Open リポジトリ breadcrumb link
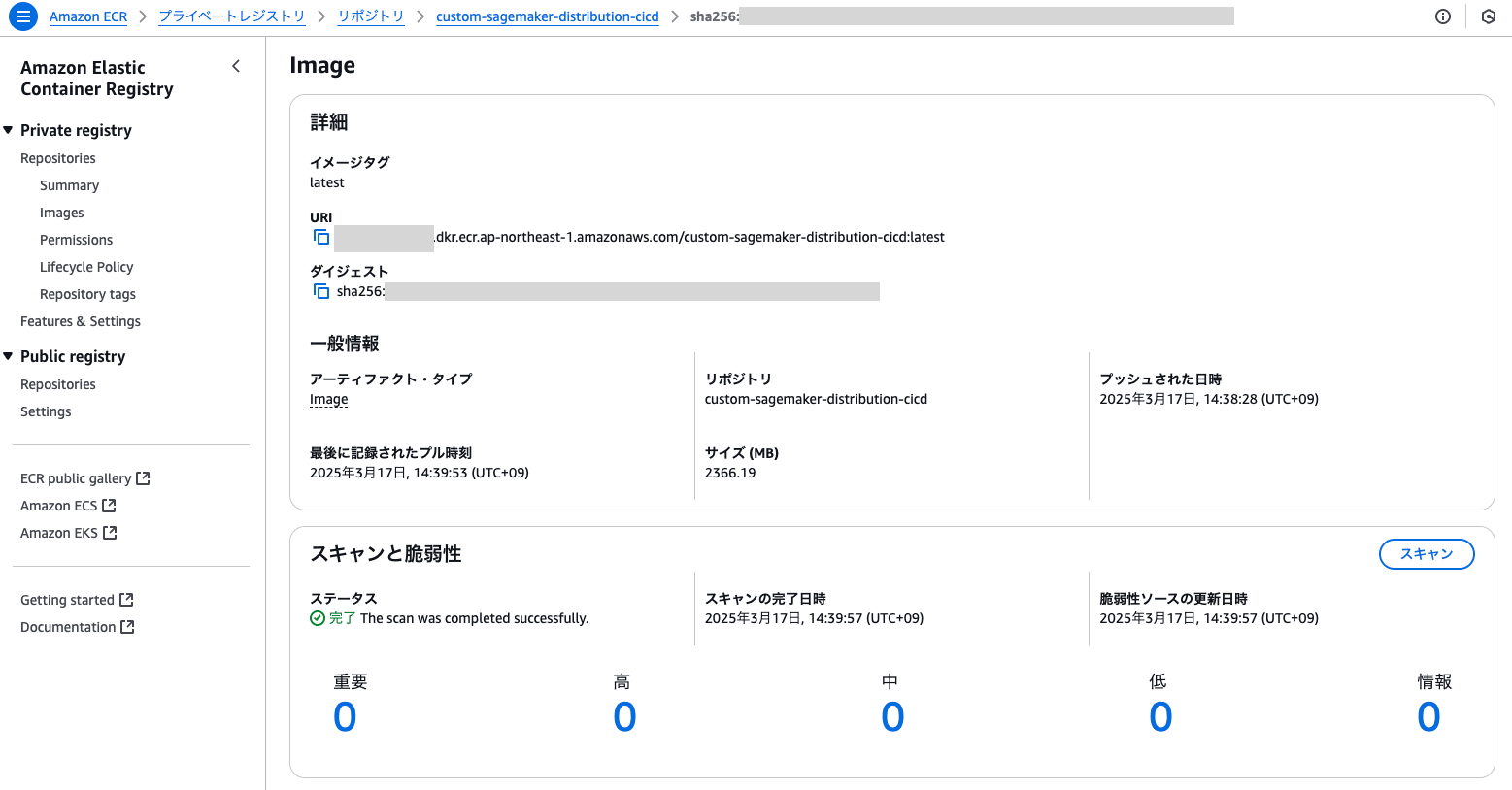The width and height of the screenshot is (1512, 790). click(371, 16)
